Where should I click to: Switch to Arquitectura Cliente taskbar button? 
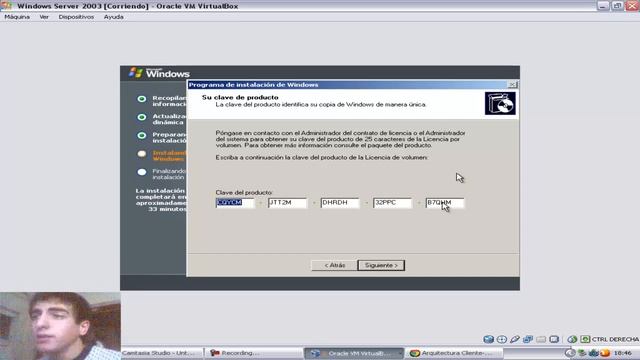click(x=454, y=353)
